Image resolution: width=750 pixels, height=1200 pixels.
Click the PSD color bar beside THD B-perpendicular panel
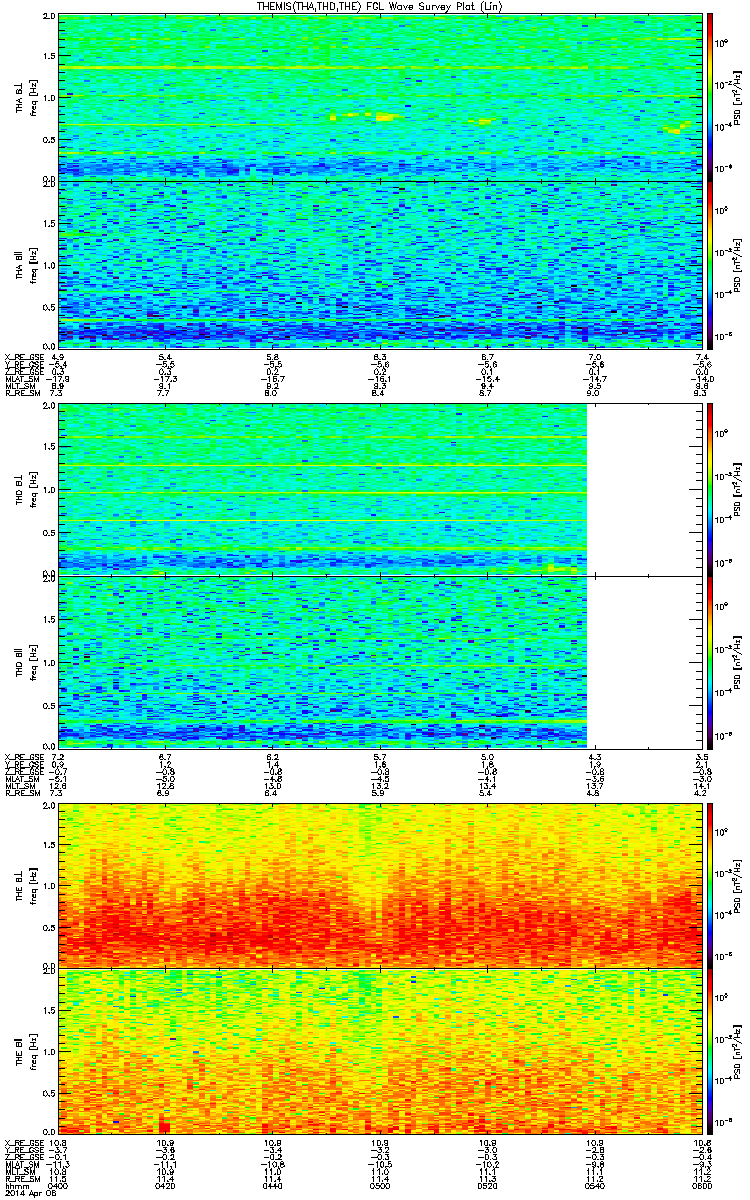(711, 490)
